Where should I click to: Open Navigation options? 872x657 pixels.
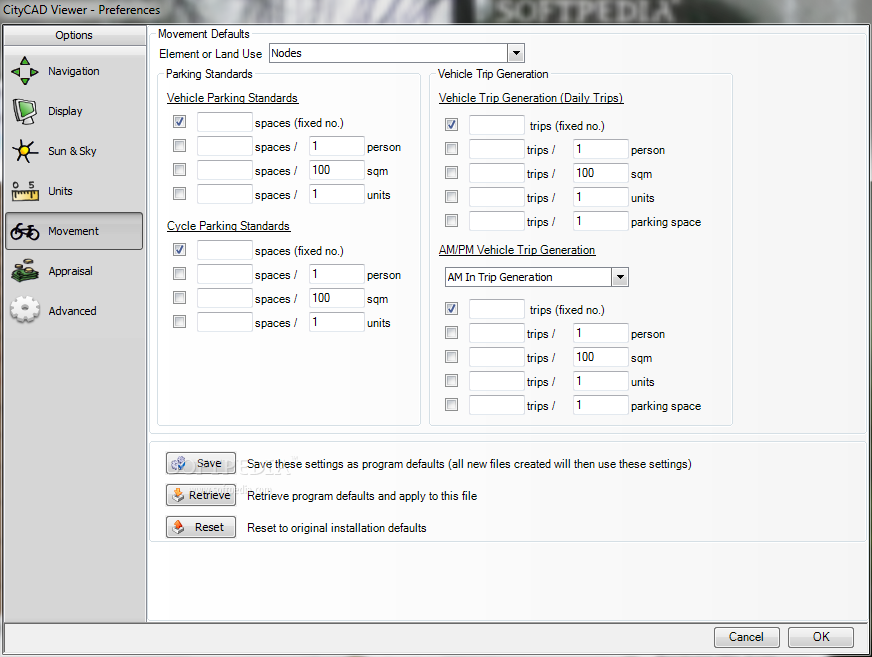(73, 71)
